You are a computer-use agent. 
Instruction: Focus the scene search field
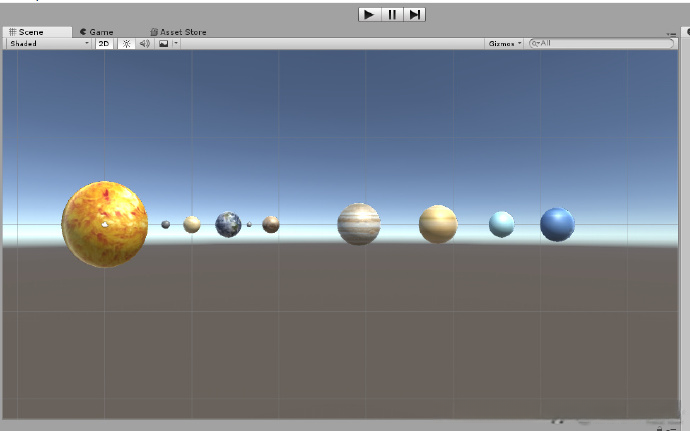(601, 43)
